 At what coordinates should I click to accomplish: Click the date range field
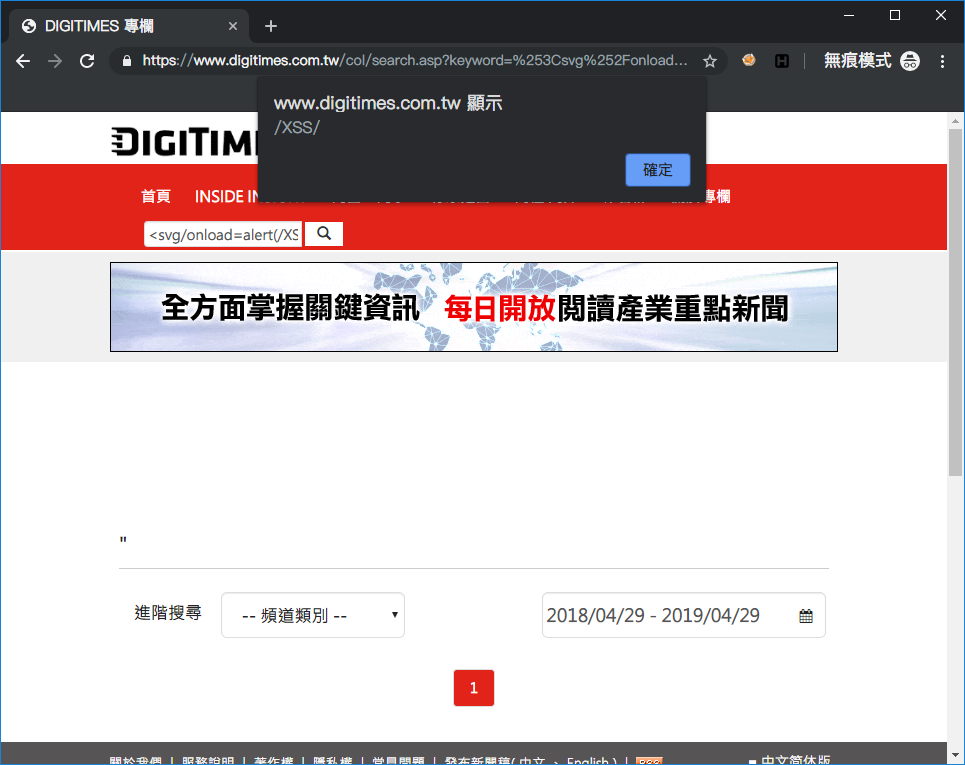(683, 615)
